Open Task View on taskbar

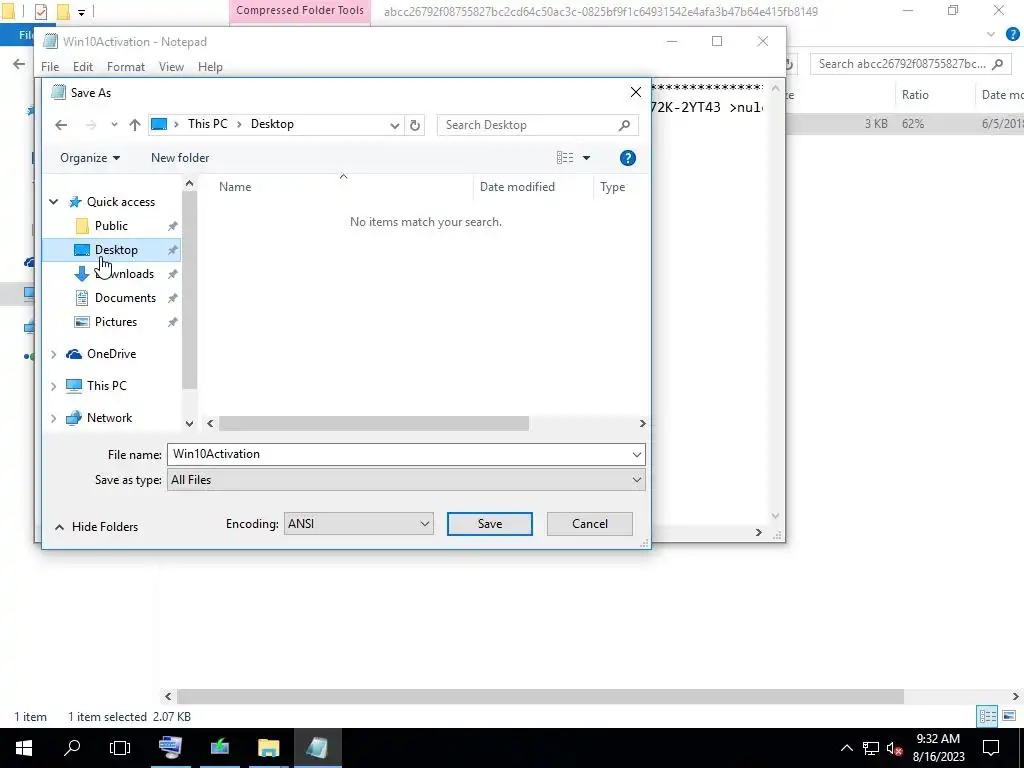pos(120,748)
